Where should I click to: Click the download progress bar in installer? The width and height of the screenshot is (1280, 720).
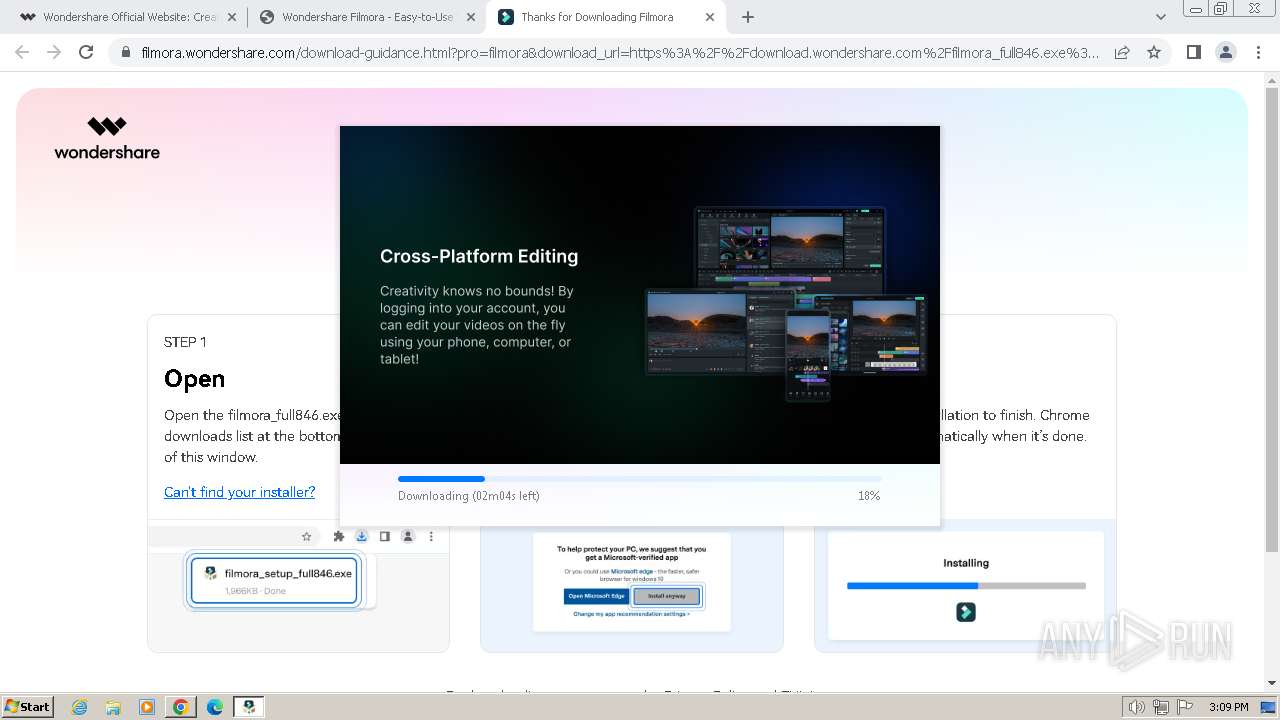640,479
